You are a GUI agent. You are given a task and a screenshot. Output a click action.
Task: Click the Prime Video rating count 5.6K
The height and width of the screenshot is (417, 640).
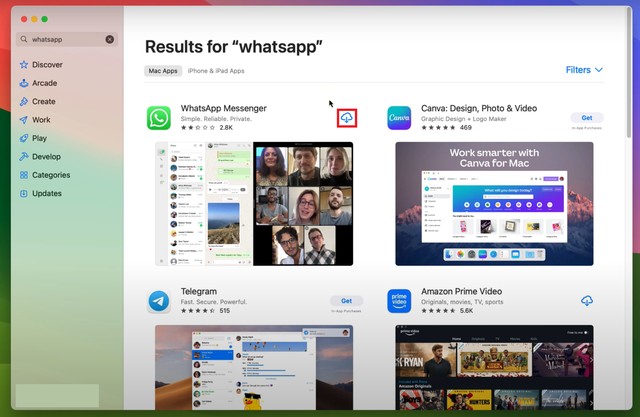pos(467,311)
